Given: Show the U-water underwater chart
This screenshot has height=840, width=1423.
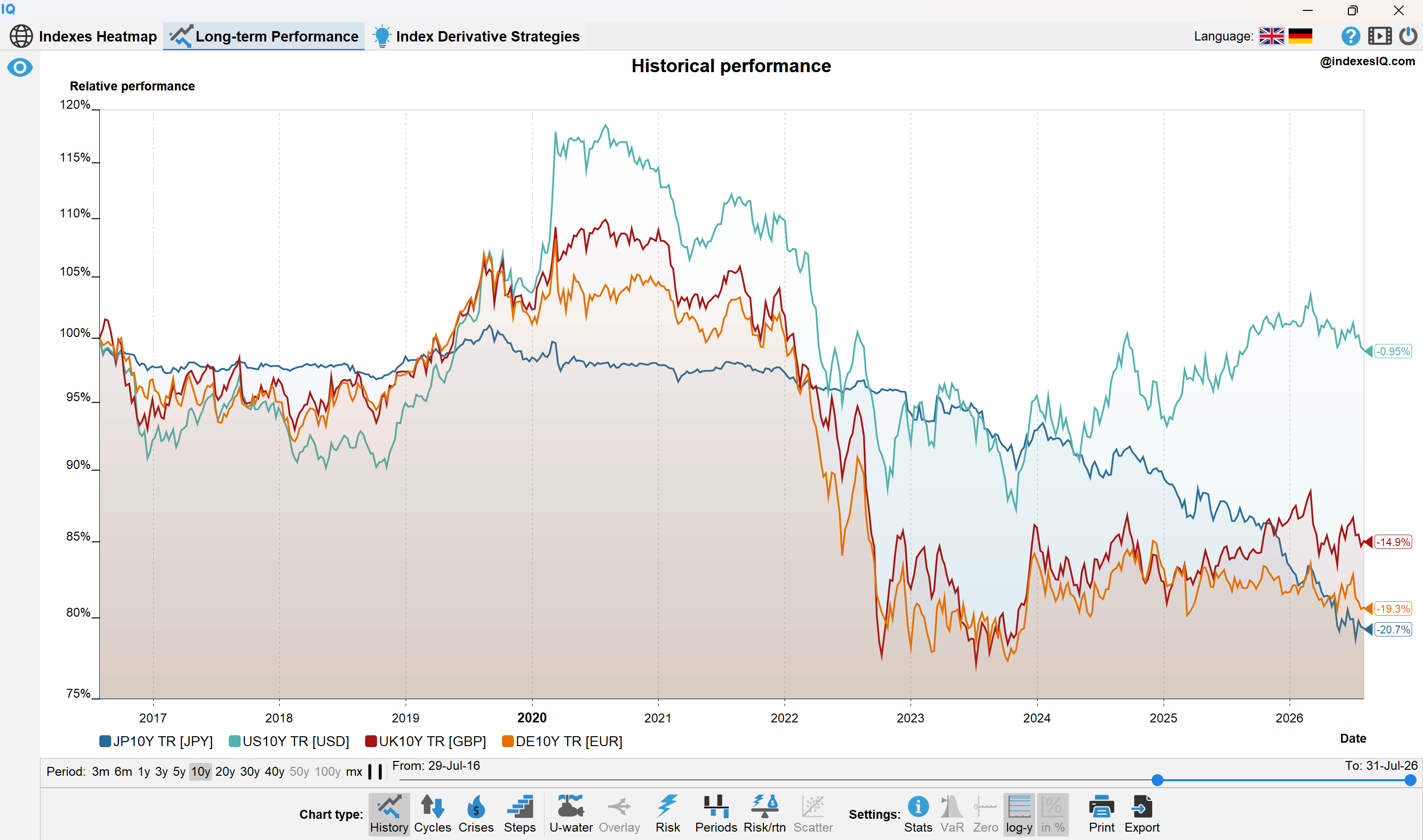Looking at the screenshot, I should point(571,814).
